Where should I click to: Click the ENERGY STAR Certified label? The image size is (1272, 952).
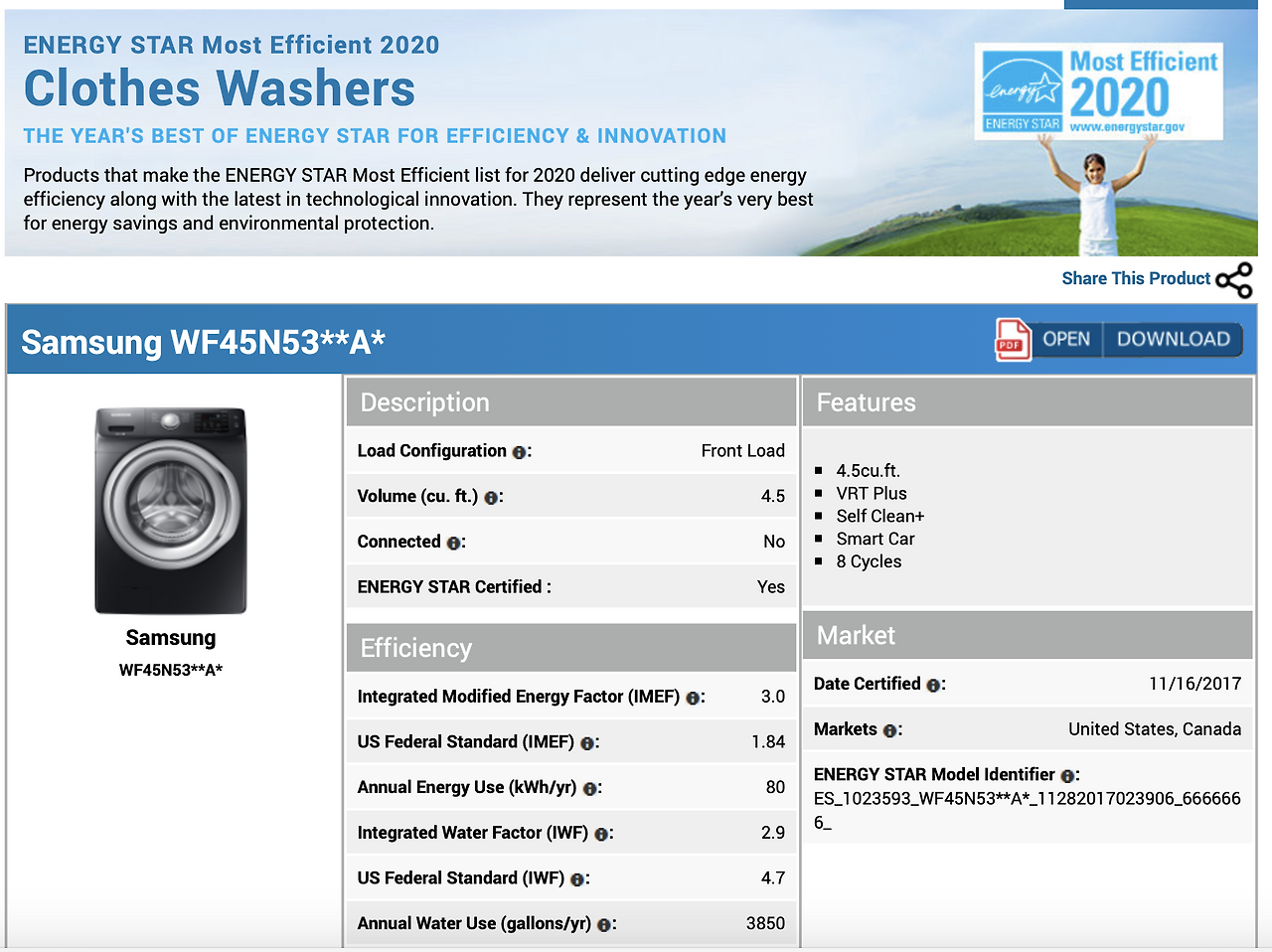(x=454, y=587)
